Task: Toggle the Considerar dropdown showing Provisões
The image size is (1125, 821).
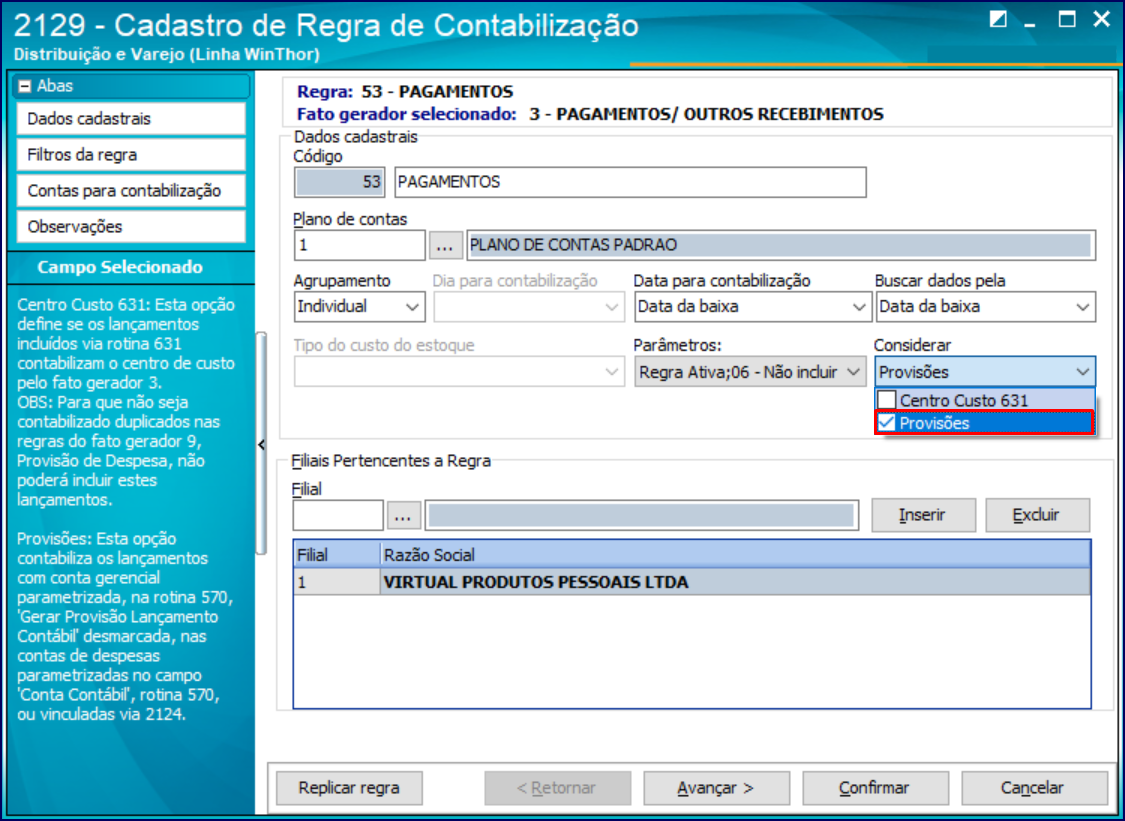Action: click(985, 372)
